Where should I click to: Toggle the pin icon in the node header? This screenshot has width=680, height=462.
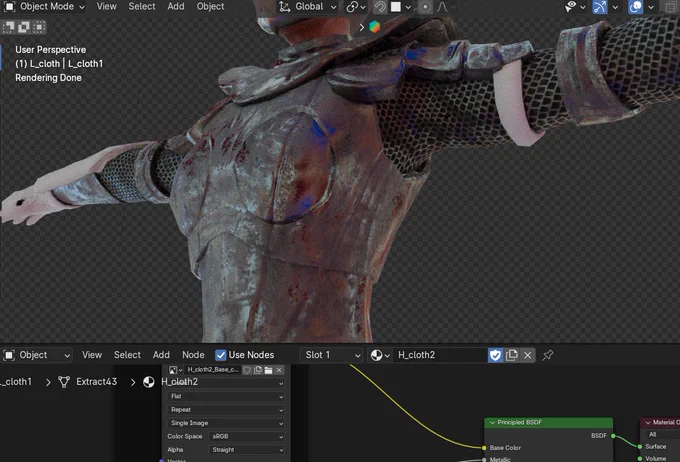point(548,355)
